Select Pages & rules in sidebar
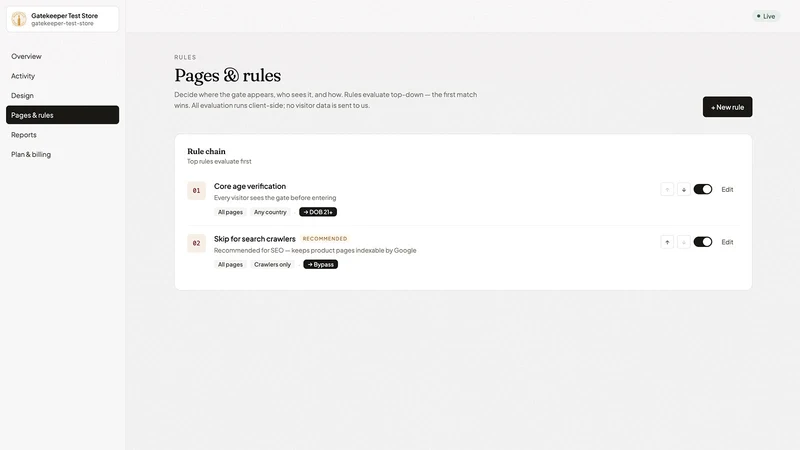This screenshot has width=800, height=450. [62, 115]
